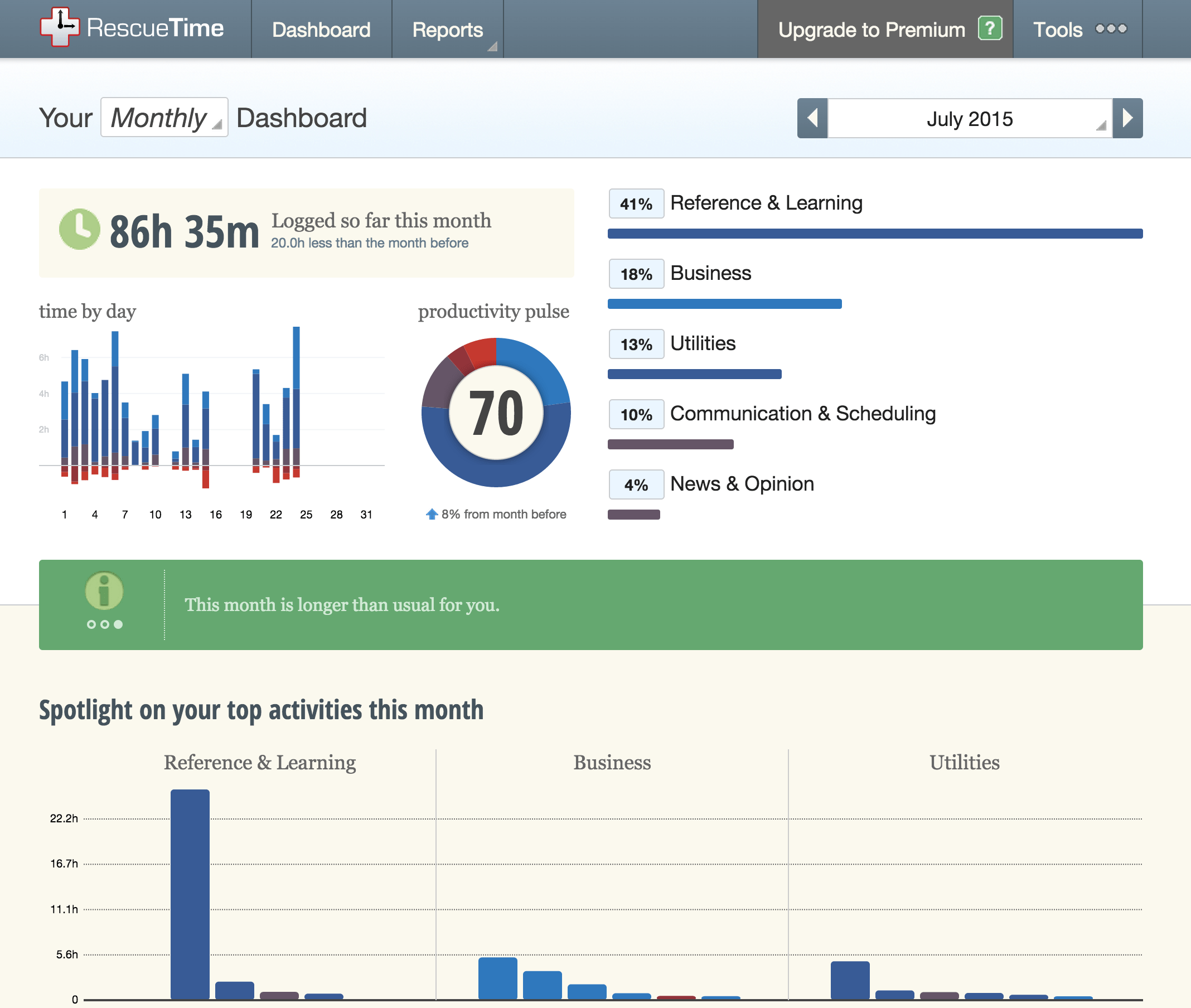Open help via the question mark icon
This screenshot has width=1191, height=1008.
click(x=990, y=28)
